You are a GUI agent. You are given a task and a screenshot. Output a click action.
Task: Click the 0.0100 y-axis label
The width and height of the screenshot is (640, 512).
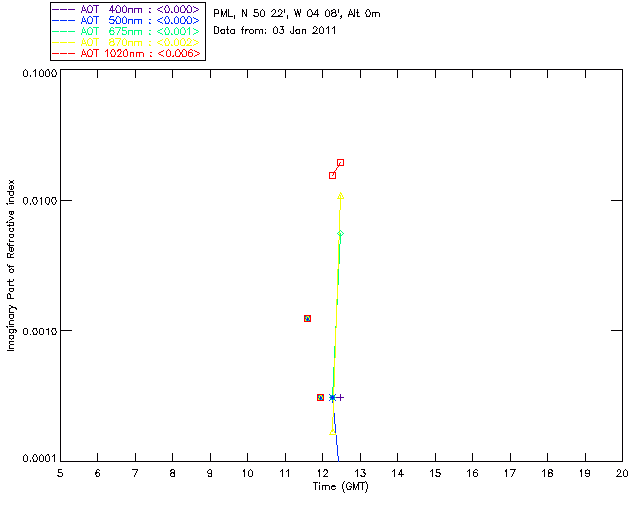tap(39, 201)
